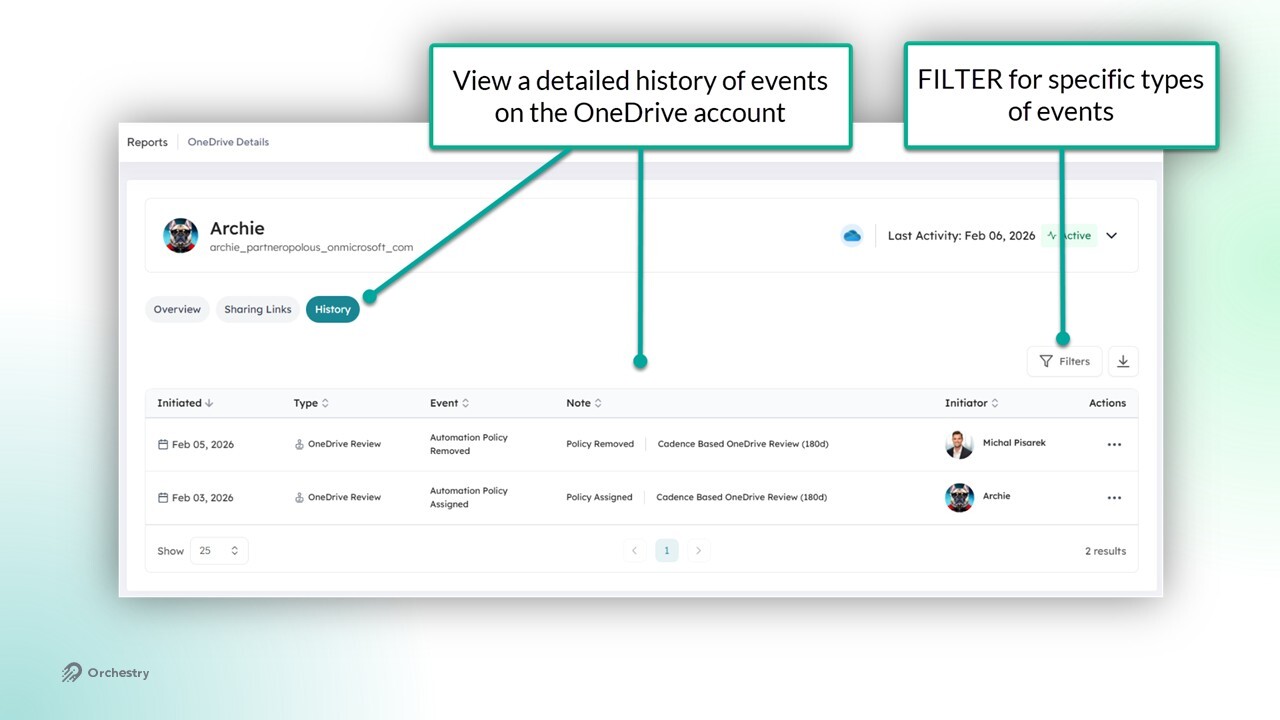Click the Active status badge

coord(1068,236)
